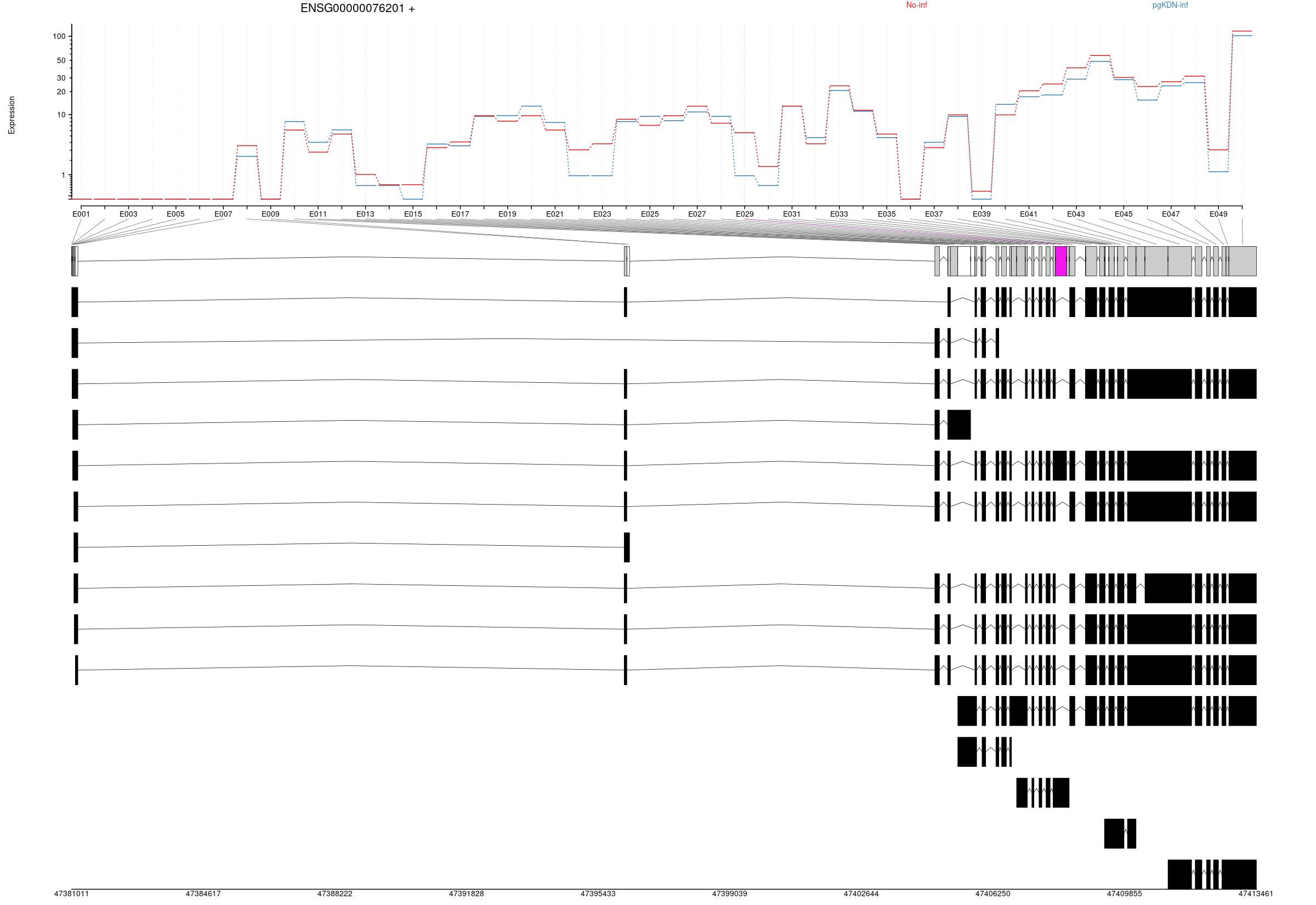The width and height of the screenshot is (1316, 905).
Task: Click the y-axis tick value 20
Action: pyautogui.click(x=61, y=91)
